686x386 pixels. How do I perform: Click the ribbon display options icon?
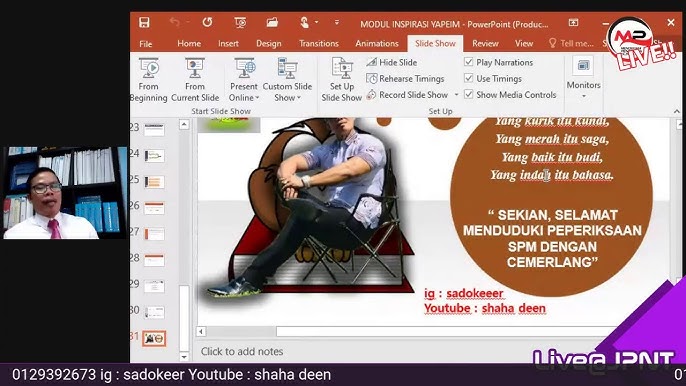[x=573, y=23]
